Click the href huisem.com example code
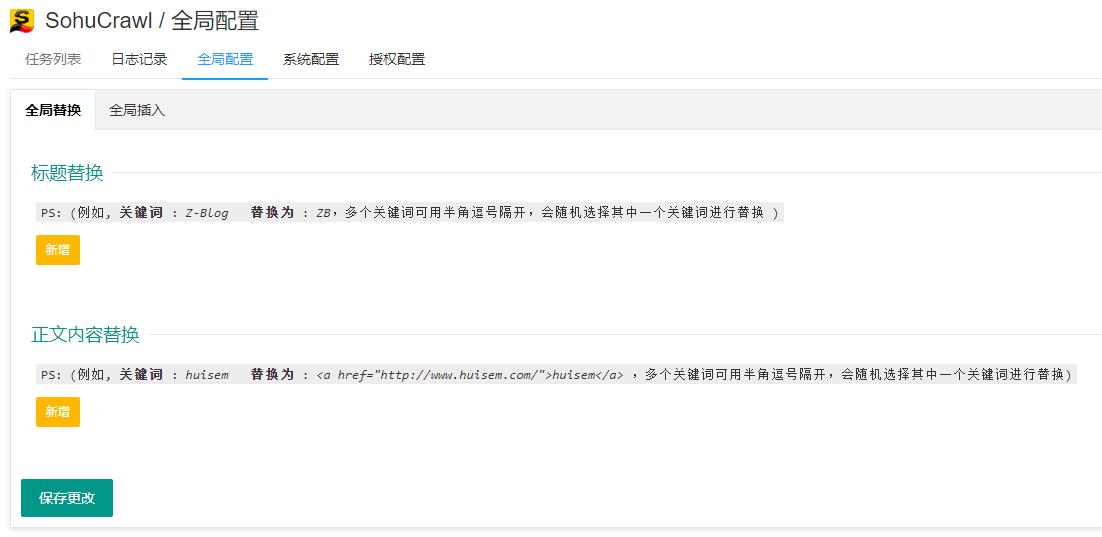 coord(470,375)
